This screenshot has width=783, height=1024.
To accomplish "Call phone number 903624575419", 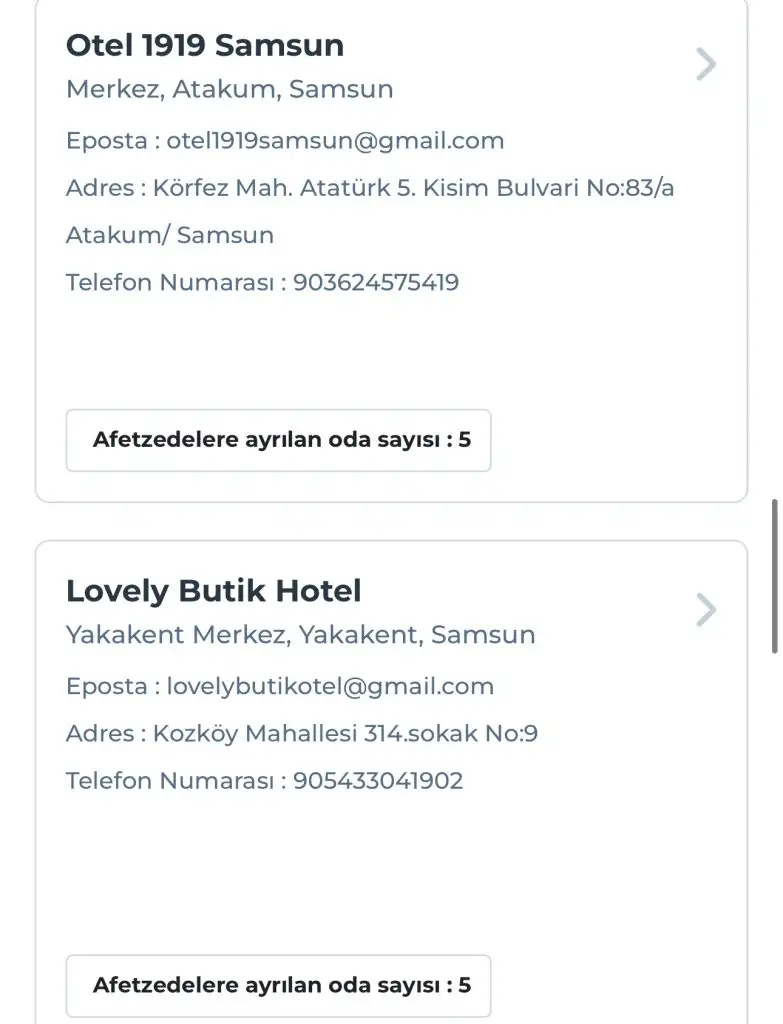I will tap(376, 283).
